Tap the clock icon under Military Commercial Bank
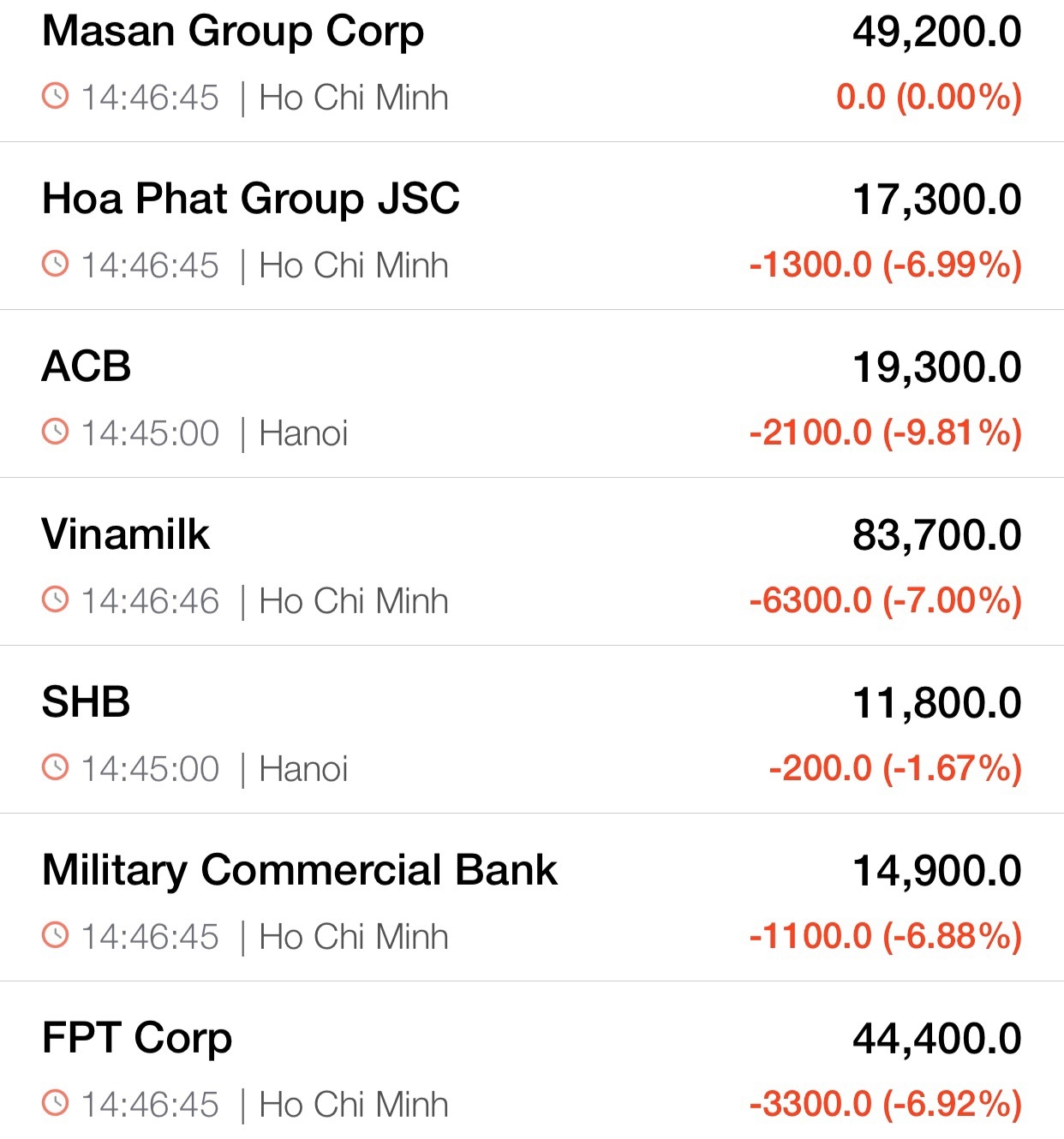 (x=55, y=935)
